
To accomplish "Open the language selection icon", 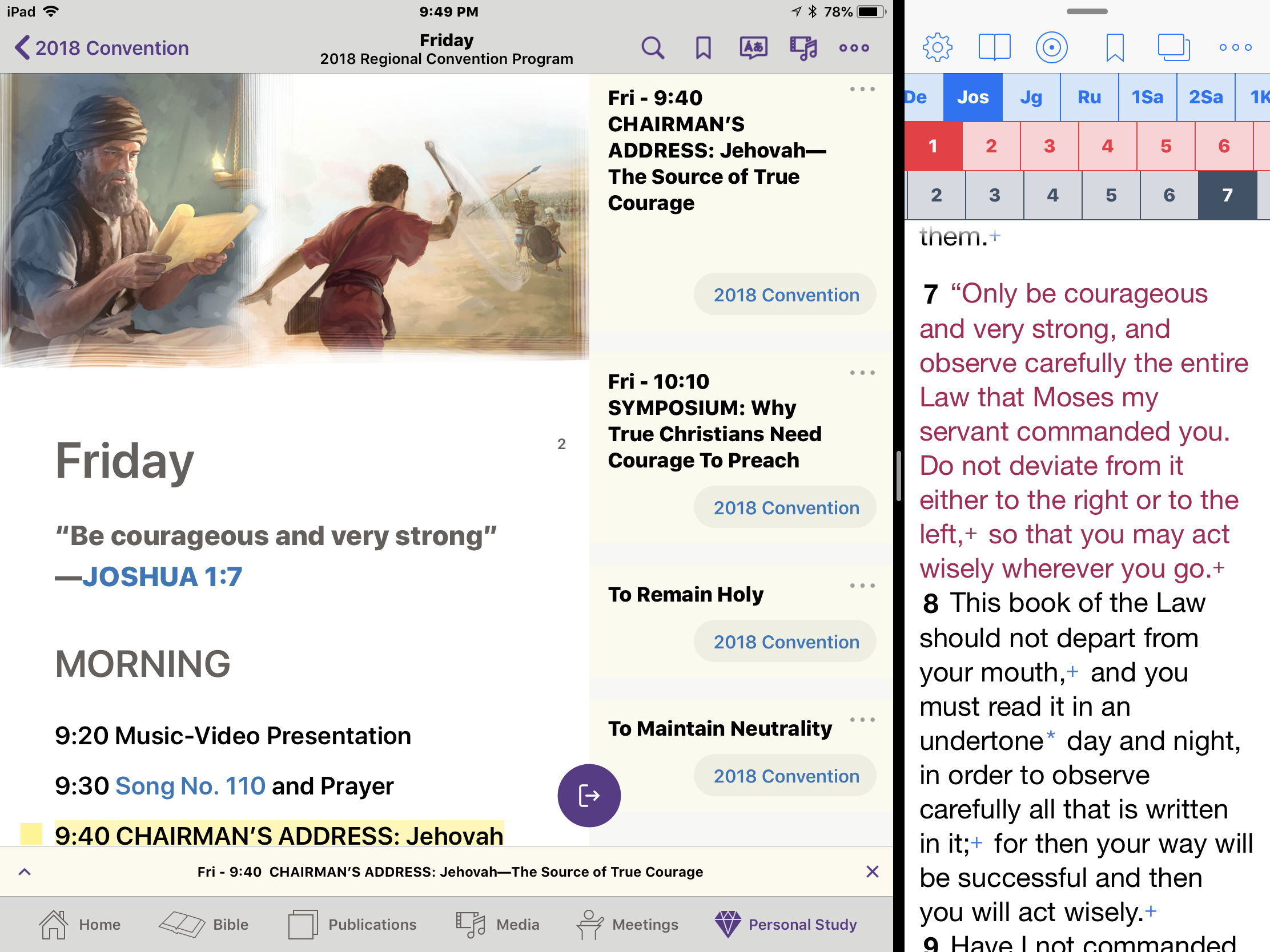I will (753, 48).
